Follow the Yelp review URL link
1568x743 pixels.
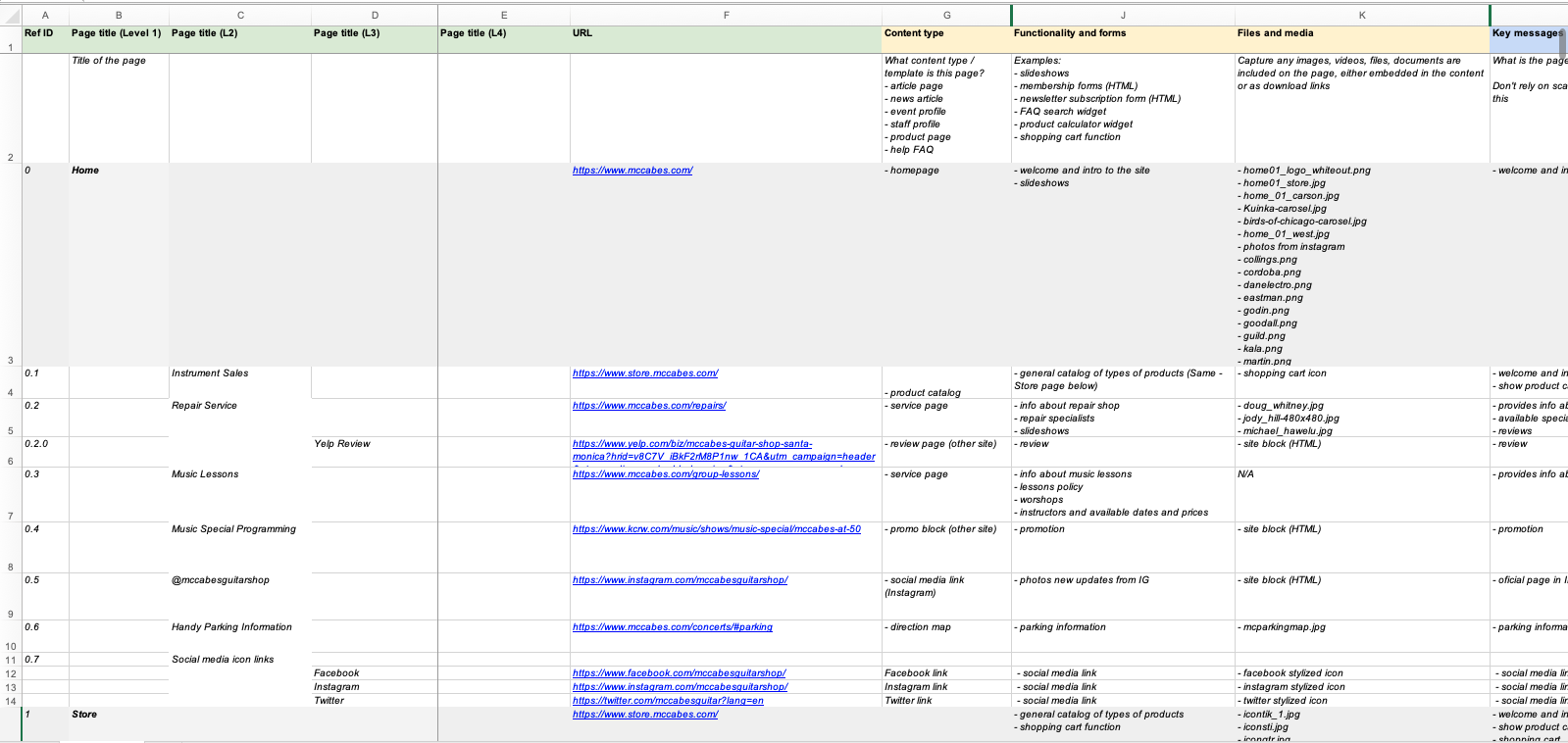tap(724, 450)
